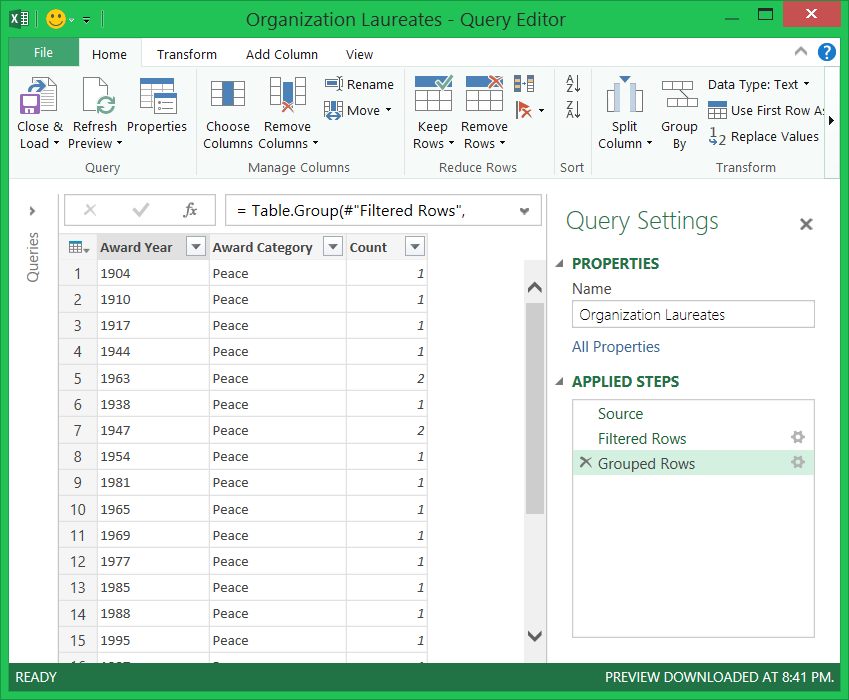Open the Award Year column filter dropdown
Screen dimensions: 849x700
(x=196, y=248)
